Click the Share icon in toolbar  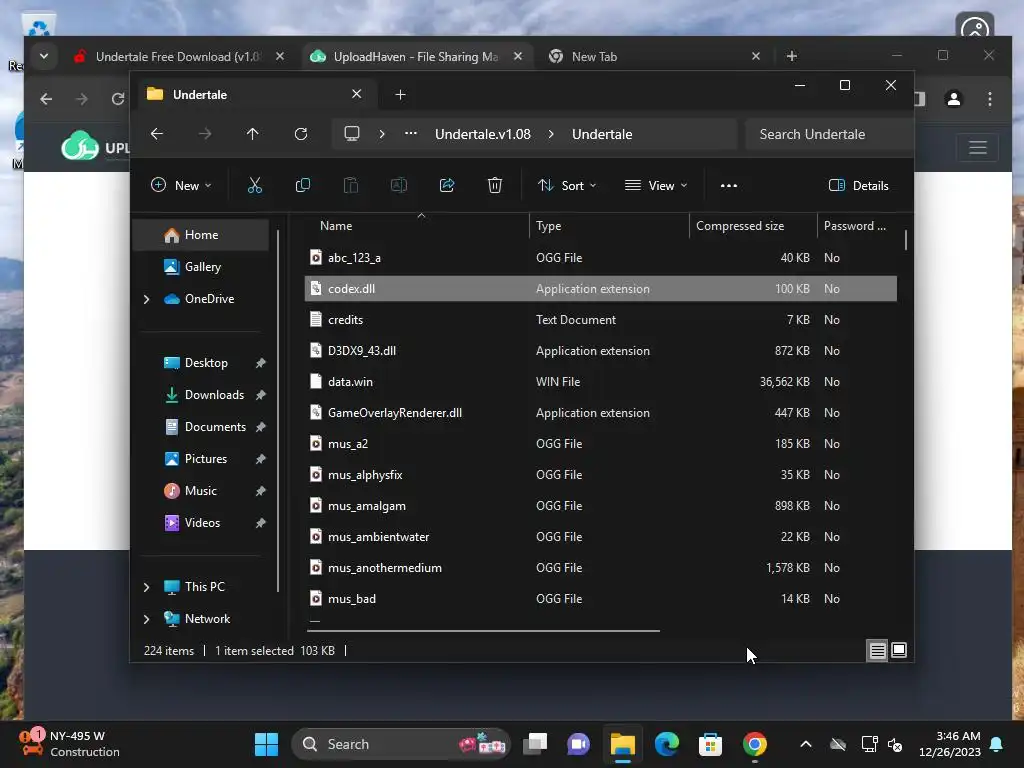click(x=447, y=185)
